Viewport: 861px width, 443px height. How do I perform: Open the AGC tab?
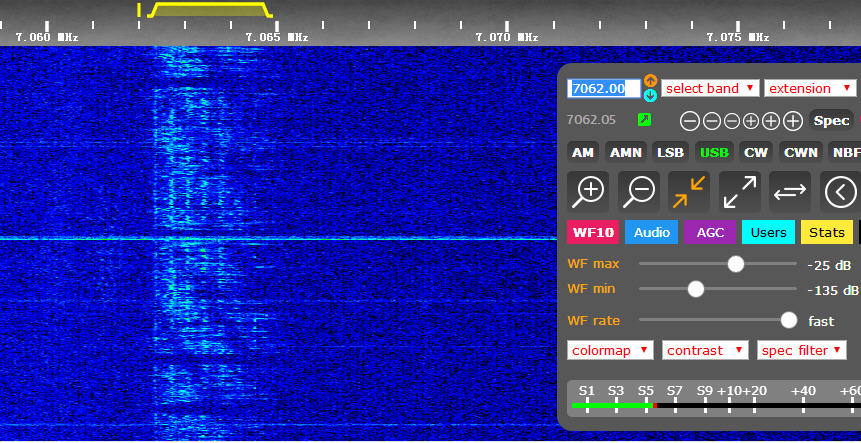pyautogui.click(x=710, y=232)
